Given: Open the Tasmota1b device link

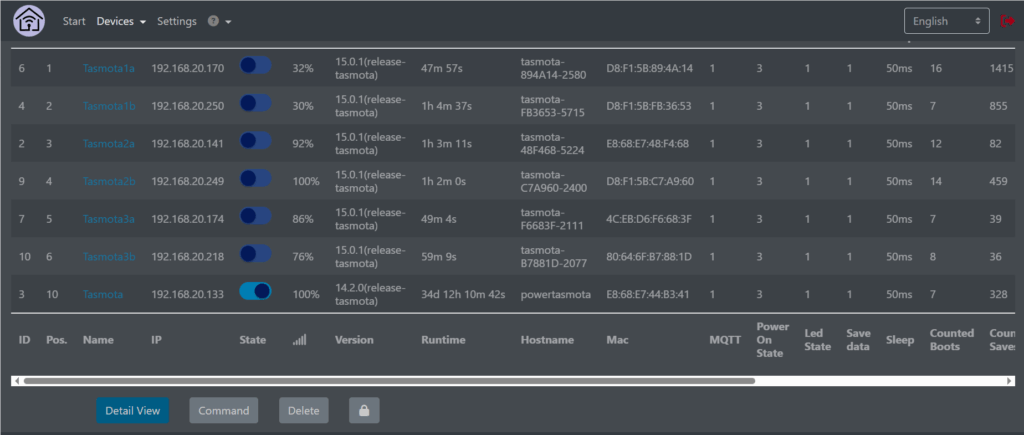Looking at the screenshot, I should pyautogui.click(x=109, y=106).
